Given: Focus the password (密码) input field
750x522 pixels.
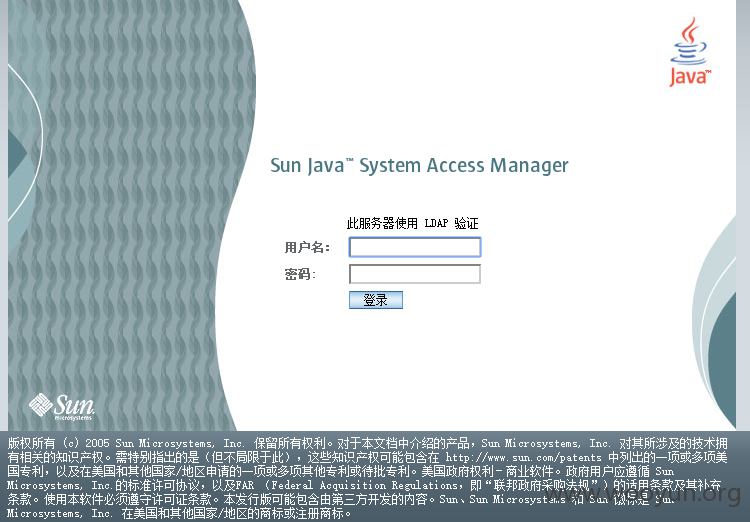Looking at the screenshot, I should 415,274.
